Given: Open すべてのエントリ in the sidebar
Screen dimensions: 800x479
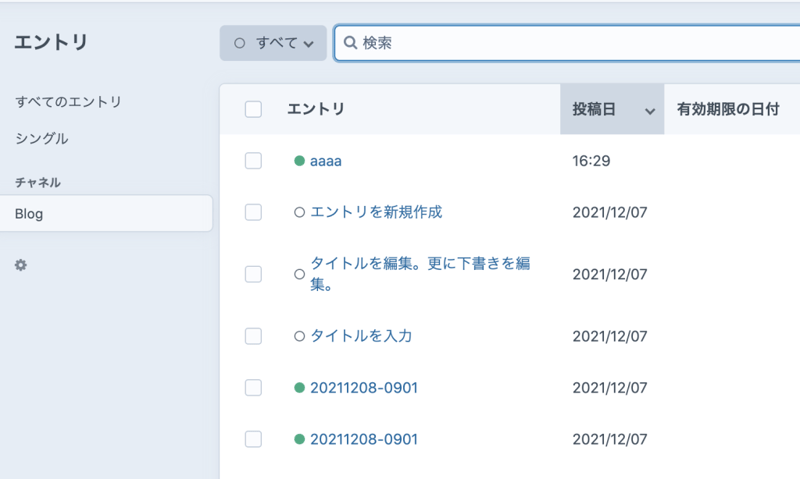Looking at the screenshot, I should point(68,102).
